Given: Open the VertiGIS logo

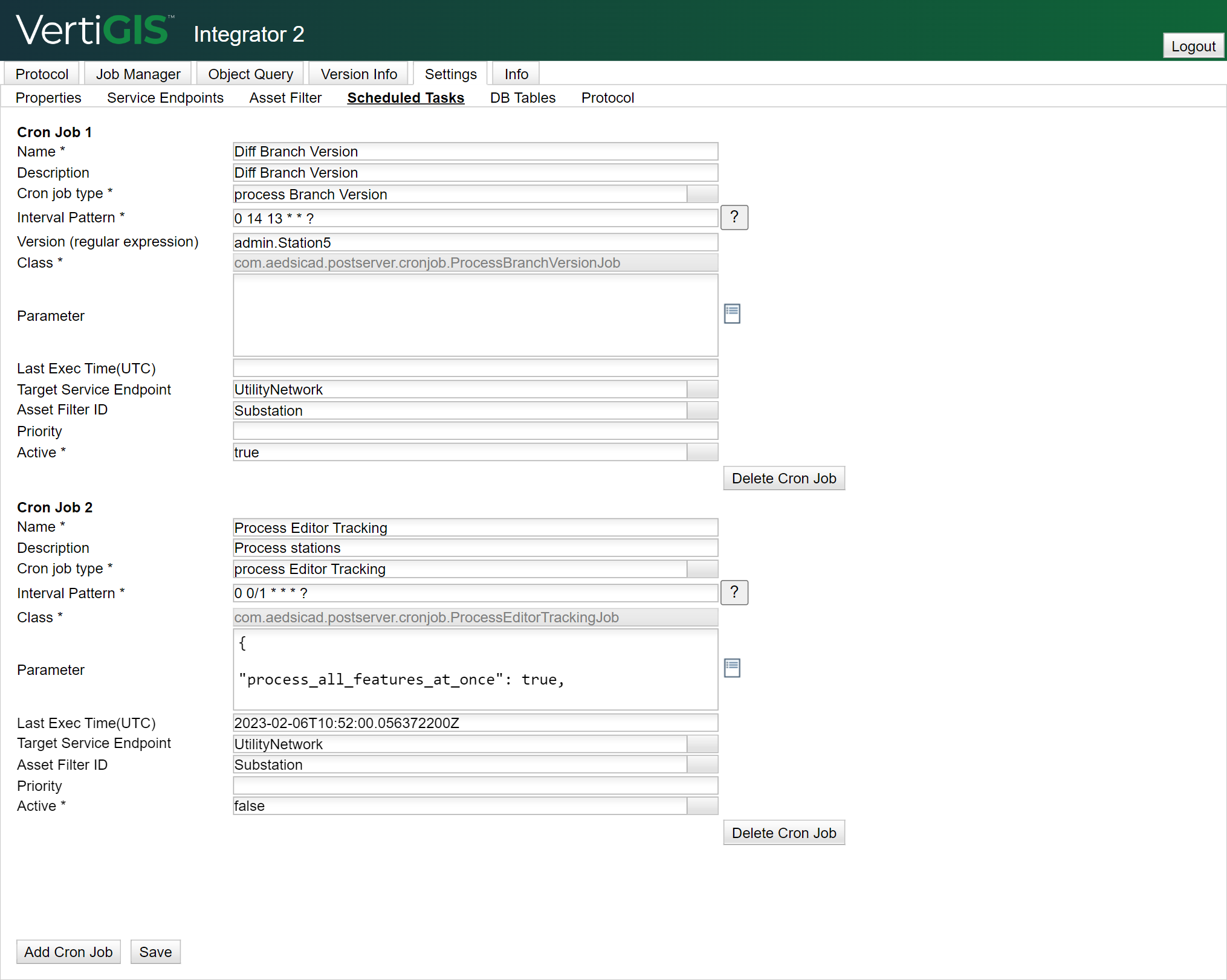Looking at the screenshot, I should [x=95, y=30].
